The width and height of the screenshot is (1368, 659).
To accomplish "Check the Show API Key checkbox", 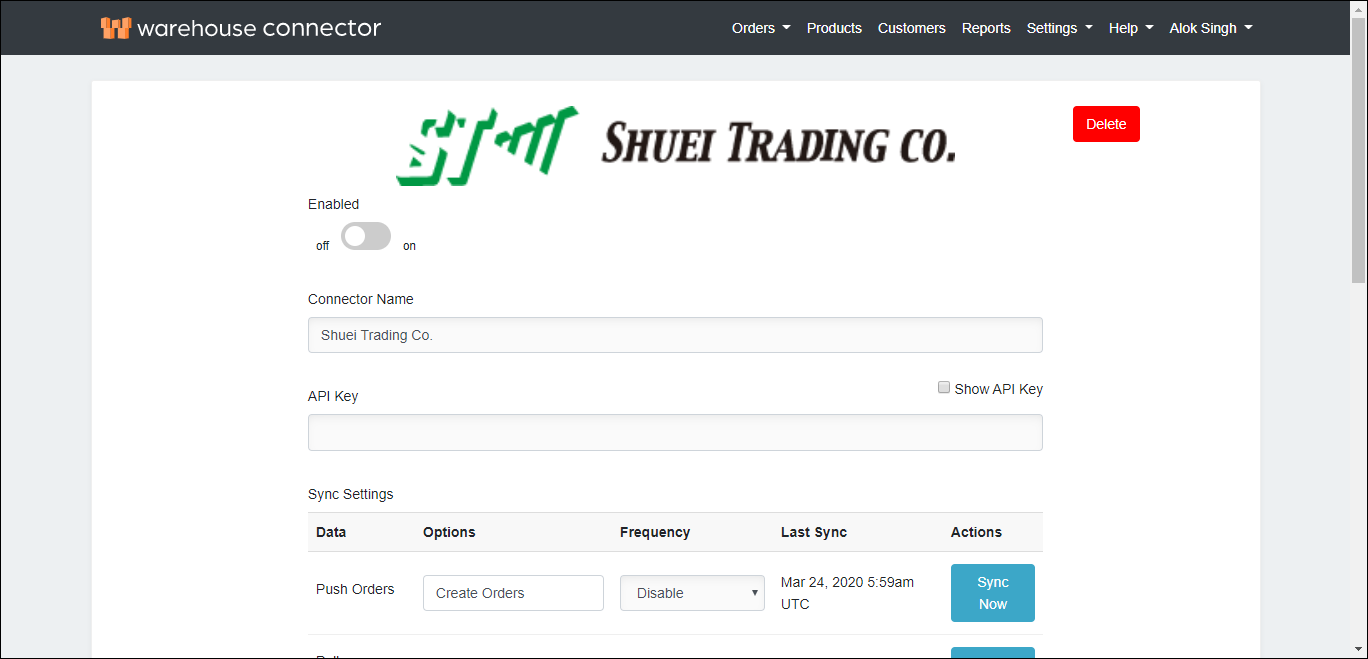I will [x=944, y=388].
